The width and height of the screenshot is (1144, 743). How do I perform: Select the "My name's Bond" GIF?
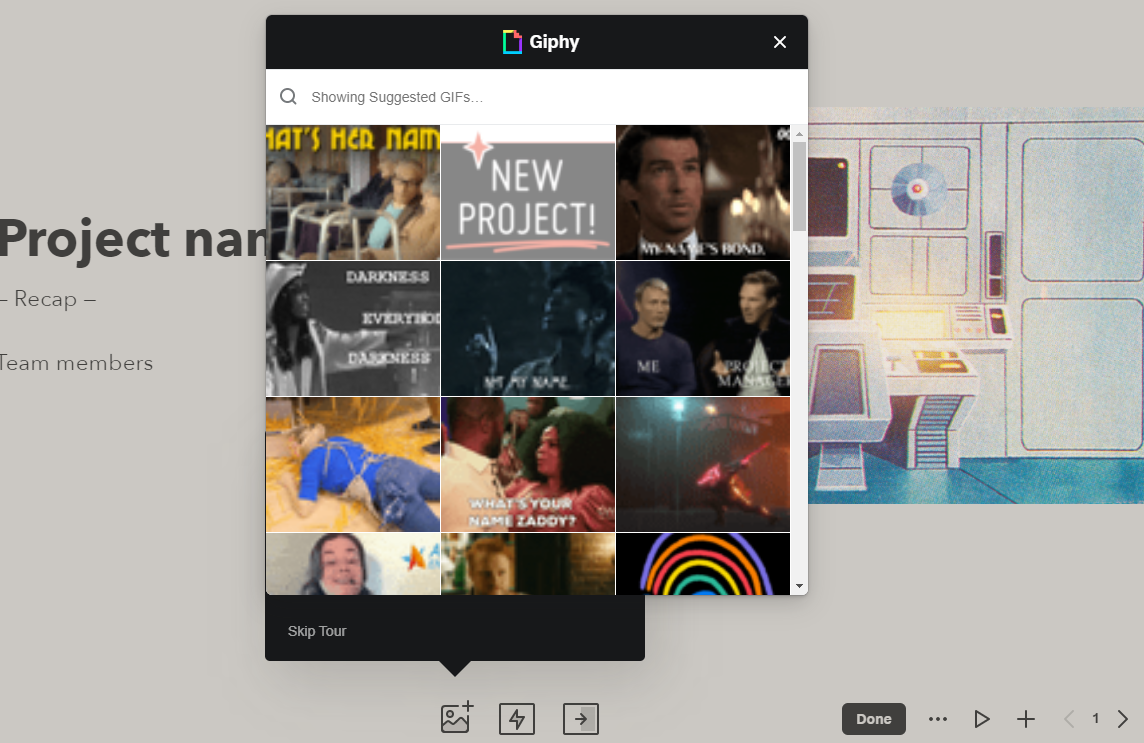[x=703, y=193]
